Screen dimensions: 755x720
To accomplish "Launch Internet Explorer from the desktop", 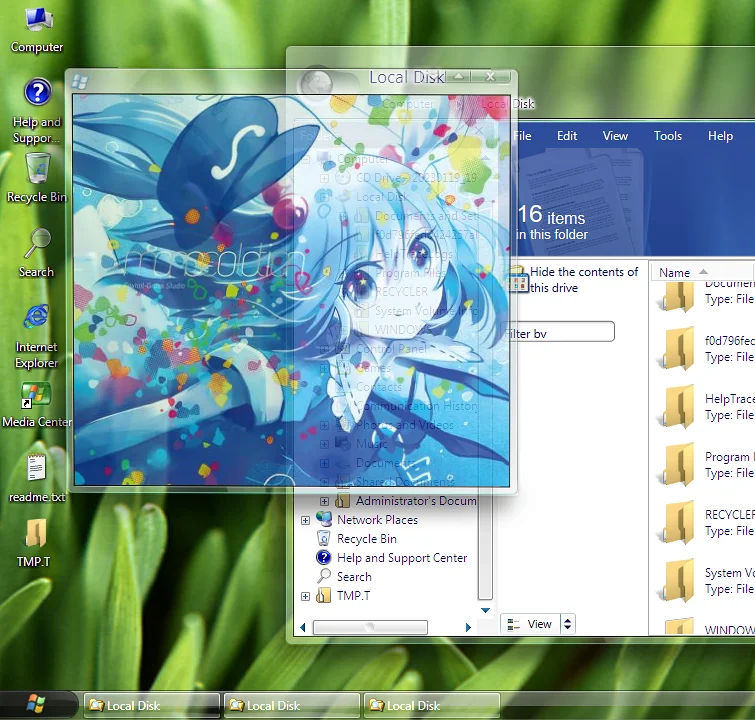I will [37, 318].
